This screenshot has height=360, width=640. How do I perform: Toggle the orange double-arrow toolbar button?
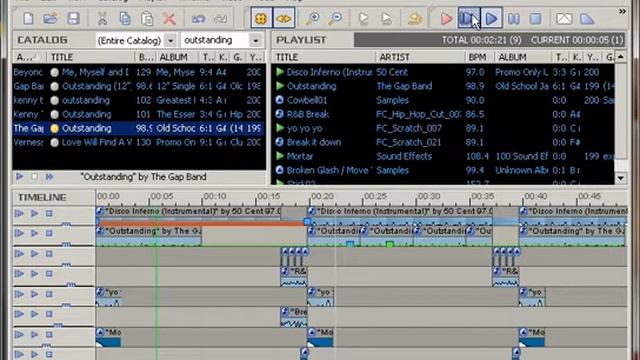pos(284,18)
